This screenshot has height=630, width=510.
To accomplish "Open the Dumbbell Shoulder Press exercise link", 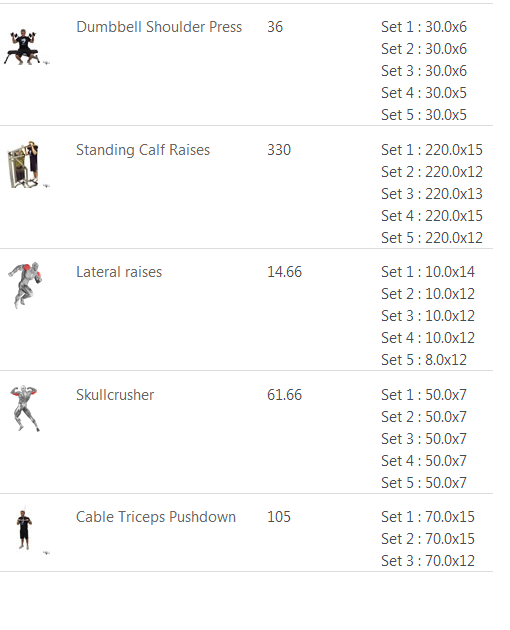I will [159, 27].
